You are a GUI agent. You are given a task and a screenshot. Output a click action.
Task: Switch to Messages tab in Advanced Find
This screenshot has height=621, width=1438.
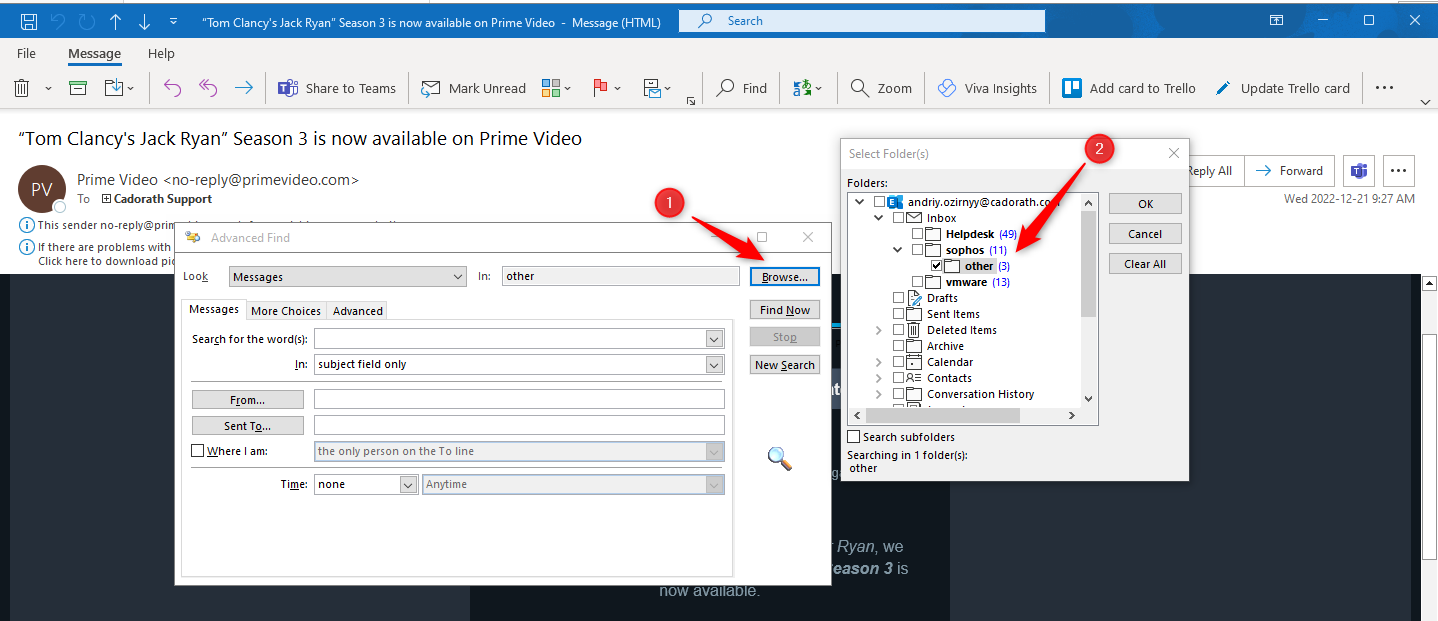coord(214,310)
